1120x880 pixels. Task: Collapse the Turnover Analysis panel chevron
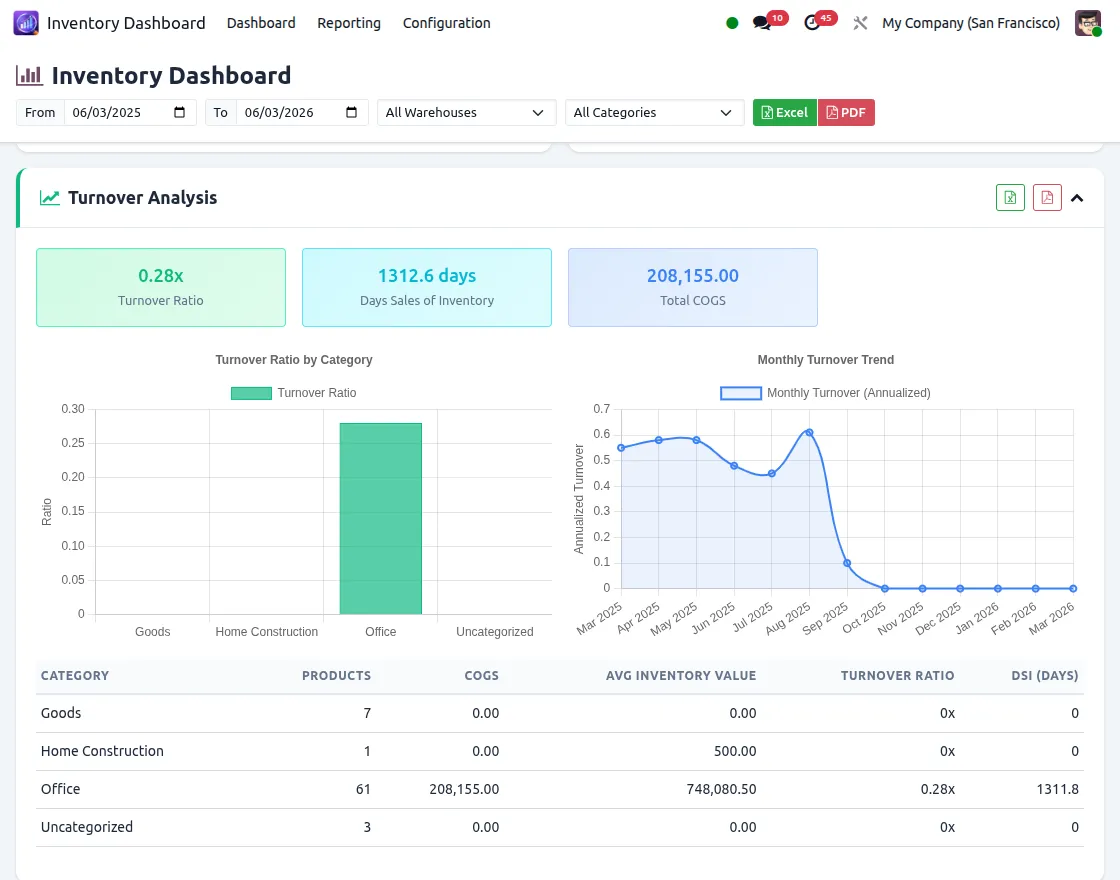[1077, 198]
